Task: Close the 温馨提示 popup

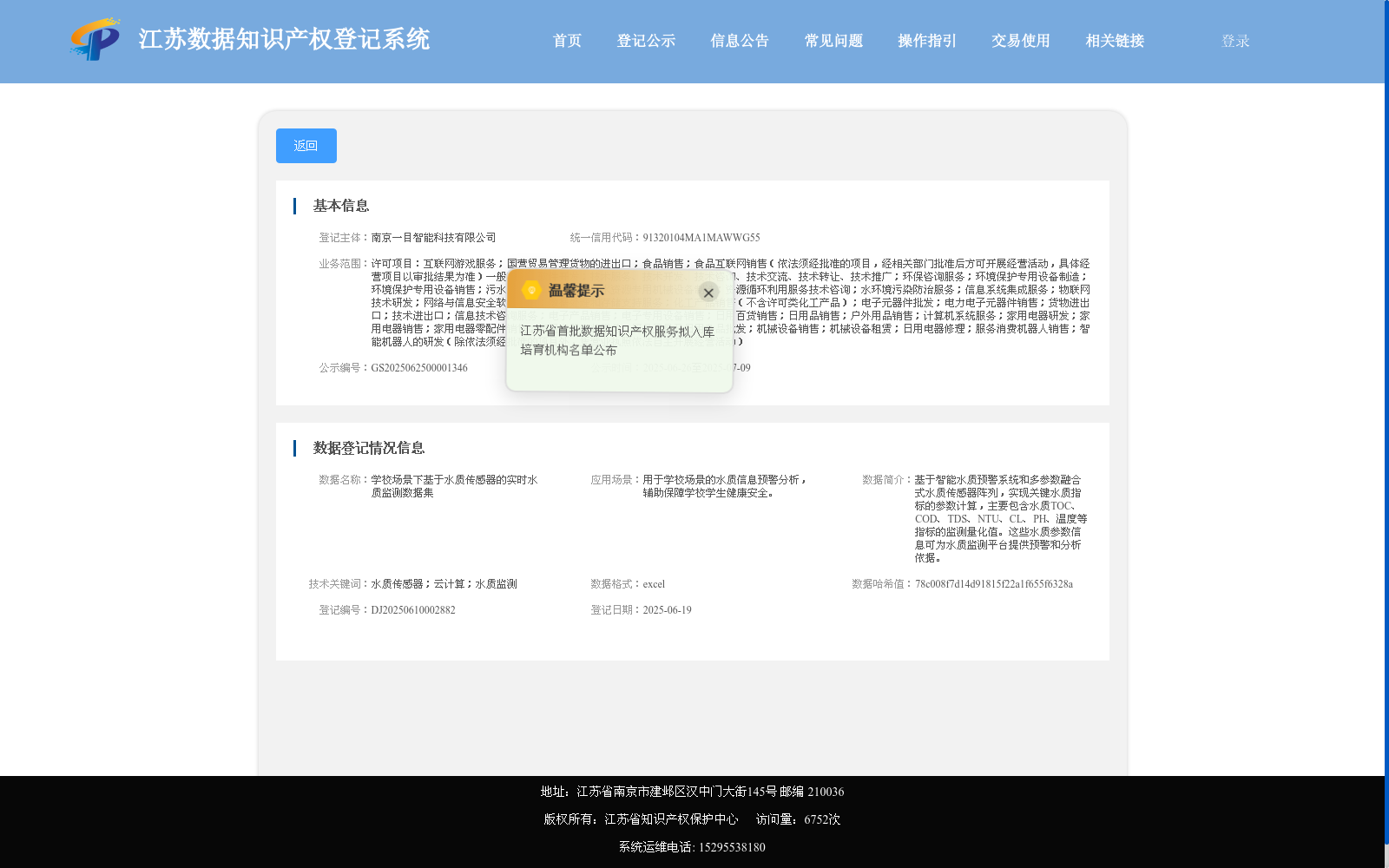Action: (x=708, y=293)
